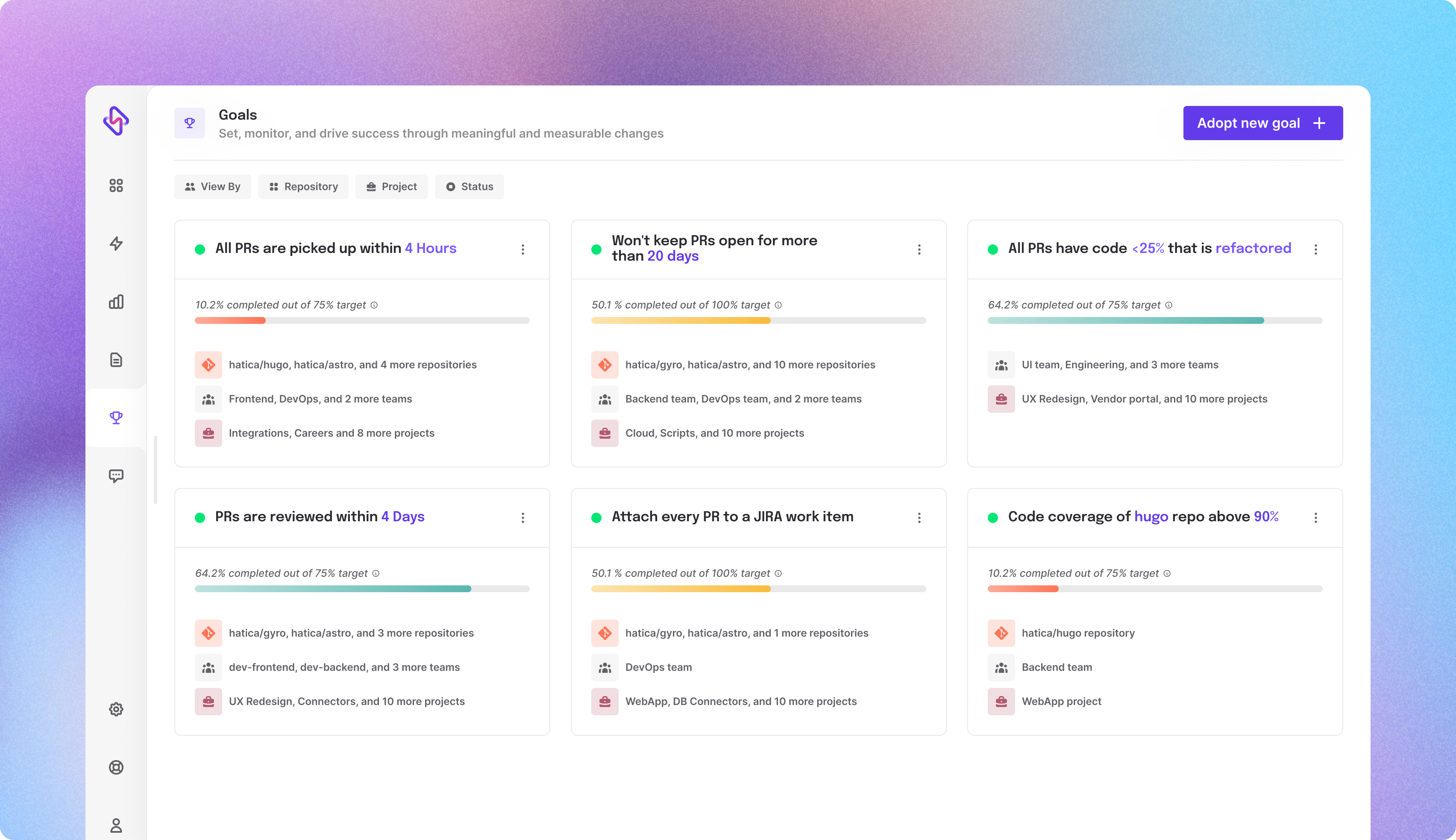Open the bar chart analytics sidebar icon
Viewport: 1456px width, 840px height.
(x=116, y=302)
